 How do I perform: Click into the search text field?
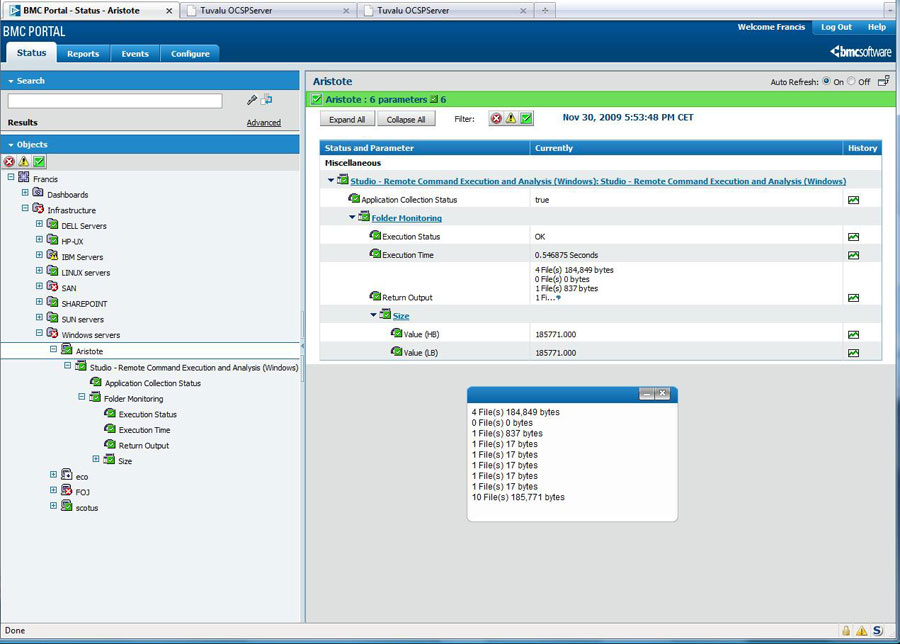[115, 101]
